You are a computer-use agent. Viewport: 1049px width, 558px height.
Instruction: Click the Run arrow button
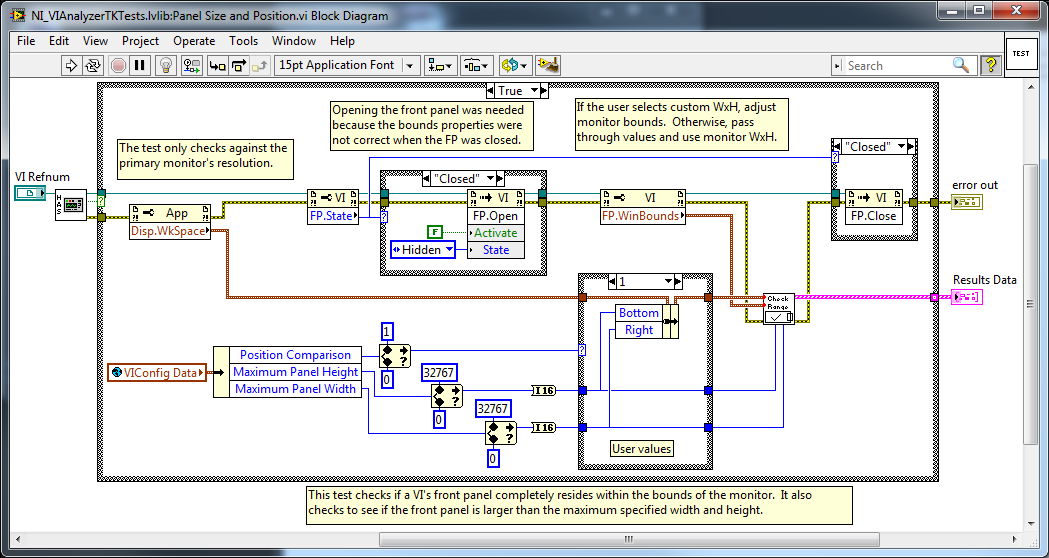[70, 66]
